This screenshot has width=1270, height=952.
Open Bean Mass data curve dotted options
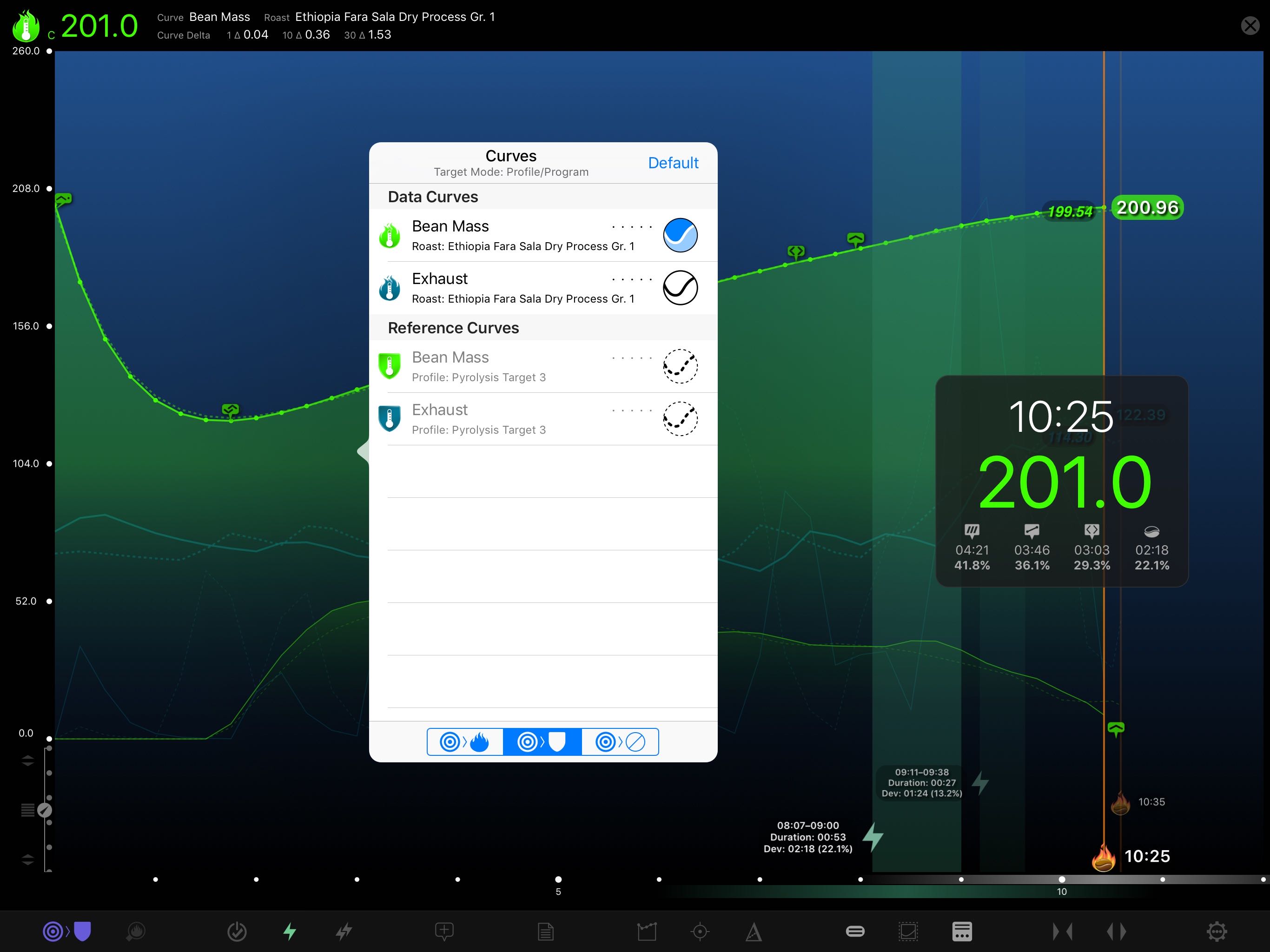632,227
